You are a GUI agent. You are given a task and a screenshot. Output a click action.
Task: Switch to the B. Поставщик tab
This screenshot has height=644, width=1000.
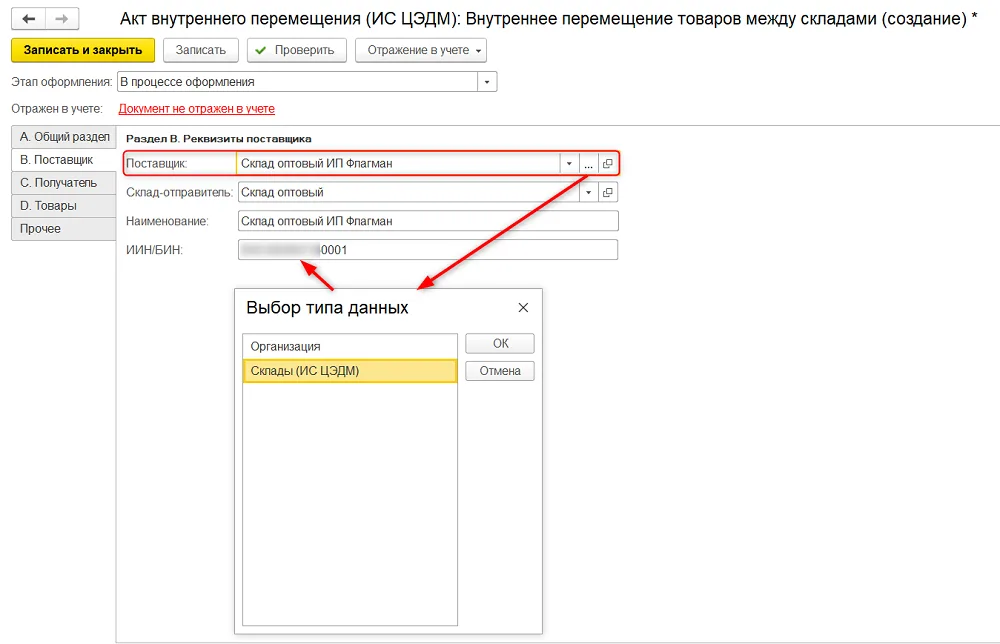pos(64,160)
